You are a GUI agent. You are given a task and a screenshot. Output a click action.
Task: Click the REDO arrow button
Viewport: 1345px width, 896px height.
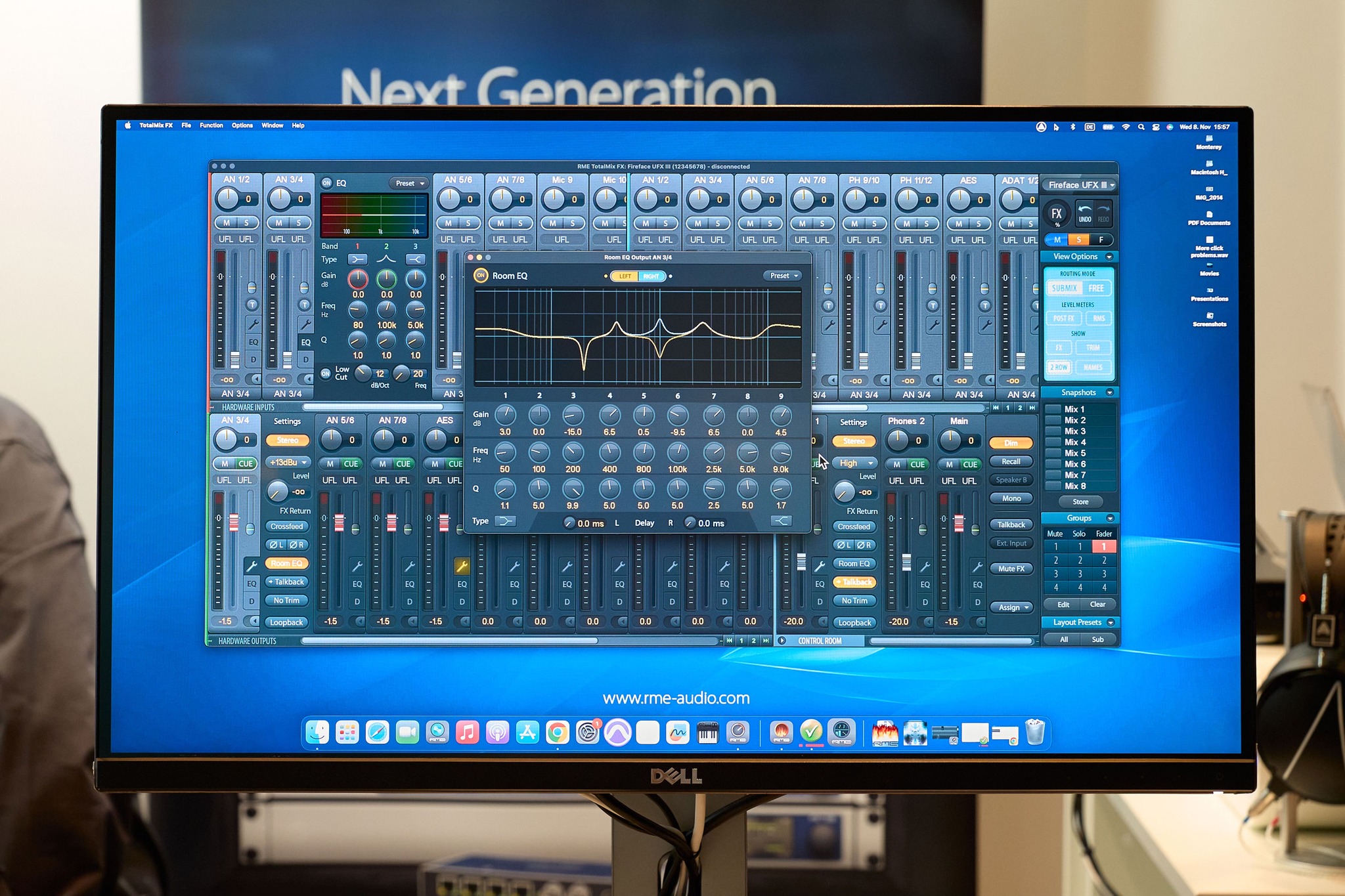(1103, 213)
